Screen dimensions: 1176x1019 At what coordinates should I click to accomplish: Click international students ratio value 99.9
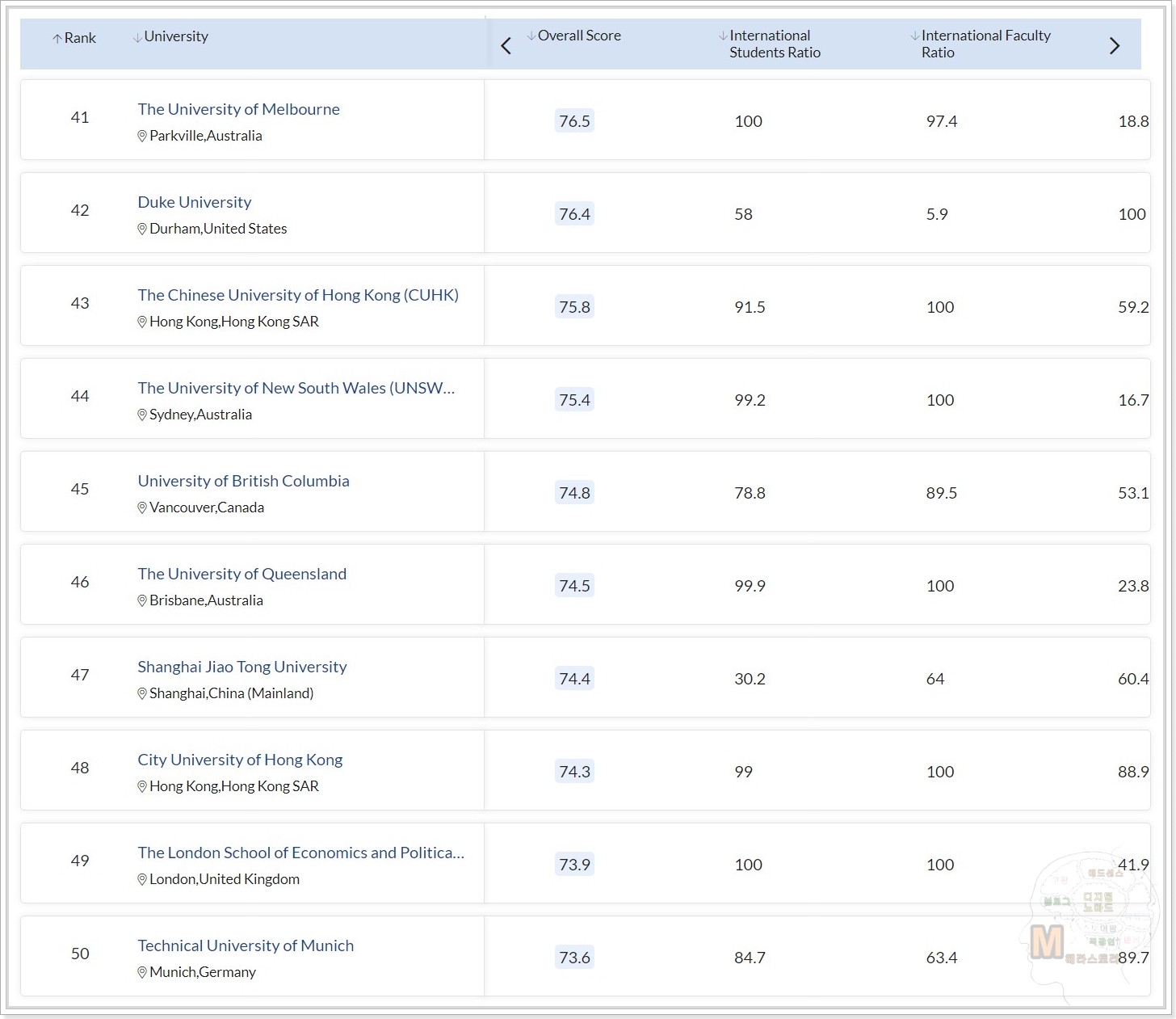[750, 586]
